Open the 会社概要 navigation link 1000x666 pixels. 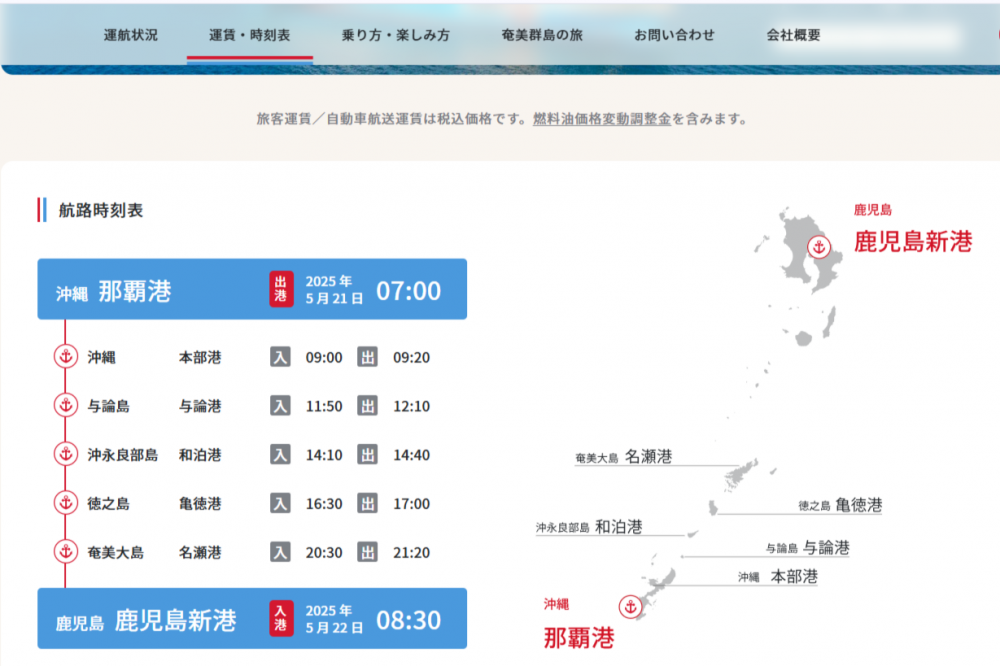(x=794, y=35)
